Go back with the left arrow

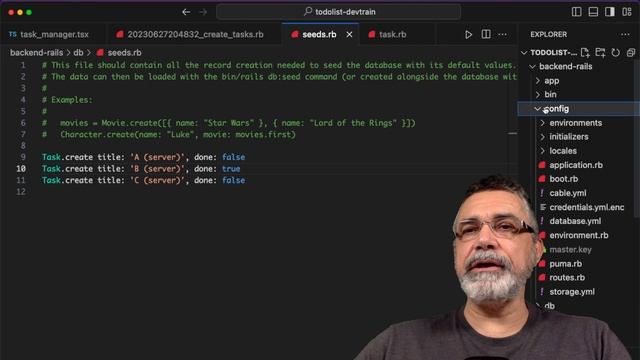(186, 12)
